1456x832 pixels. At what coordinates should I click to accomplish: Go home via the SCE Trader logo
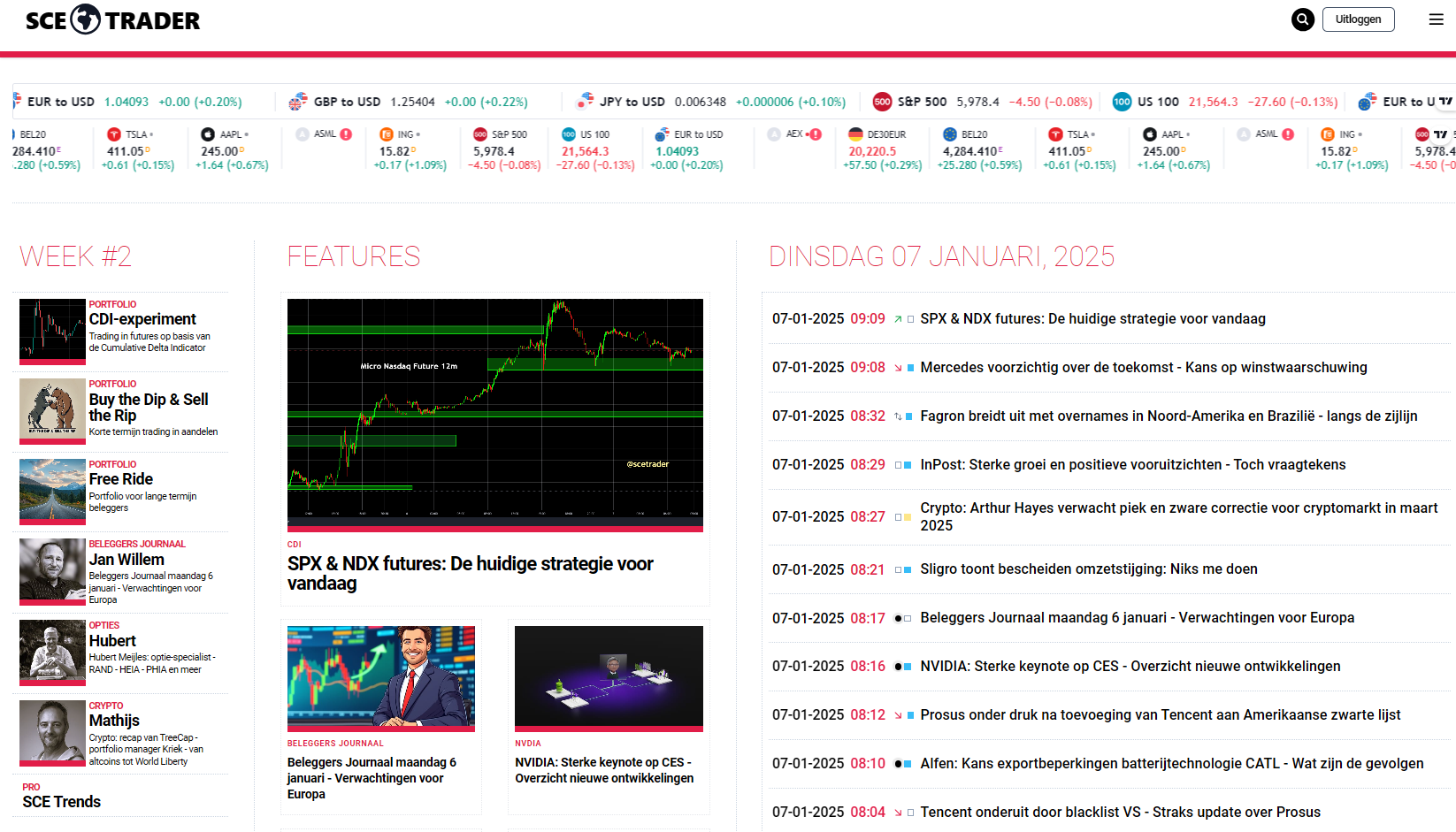point(112,19)
